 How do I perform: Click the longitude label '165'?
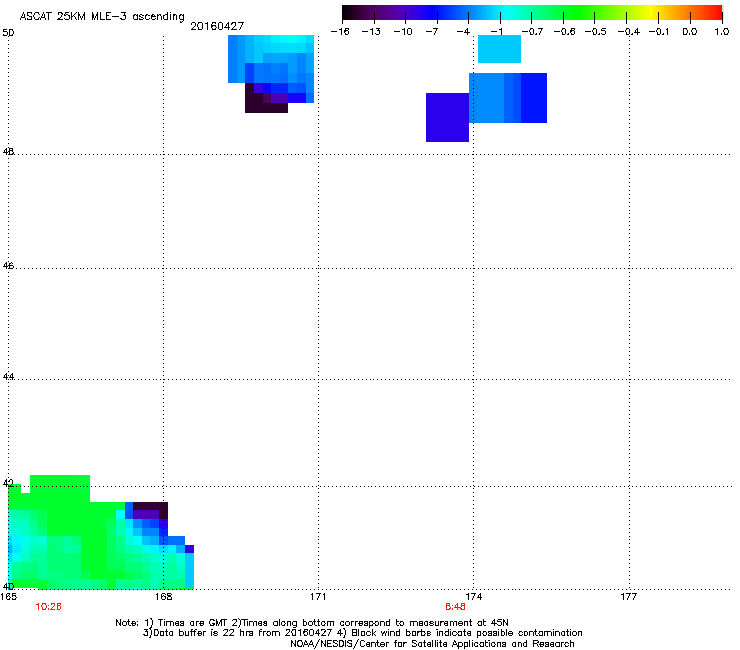9,597
